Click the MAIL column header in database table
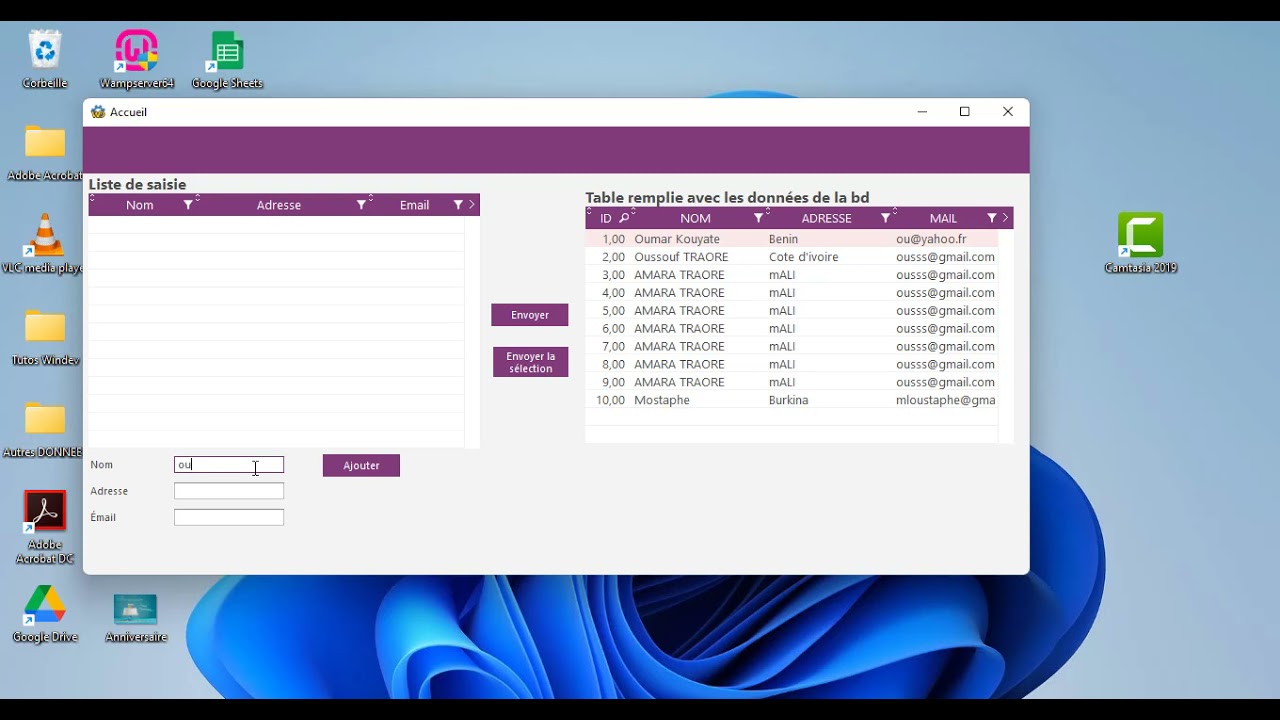 (944, 218)
